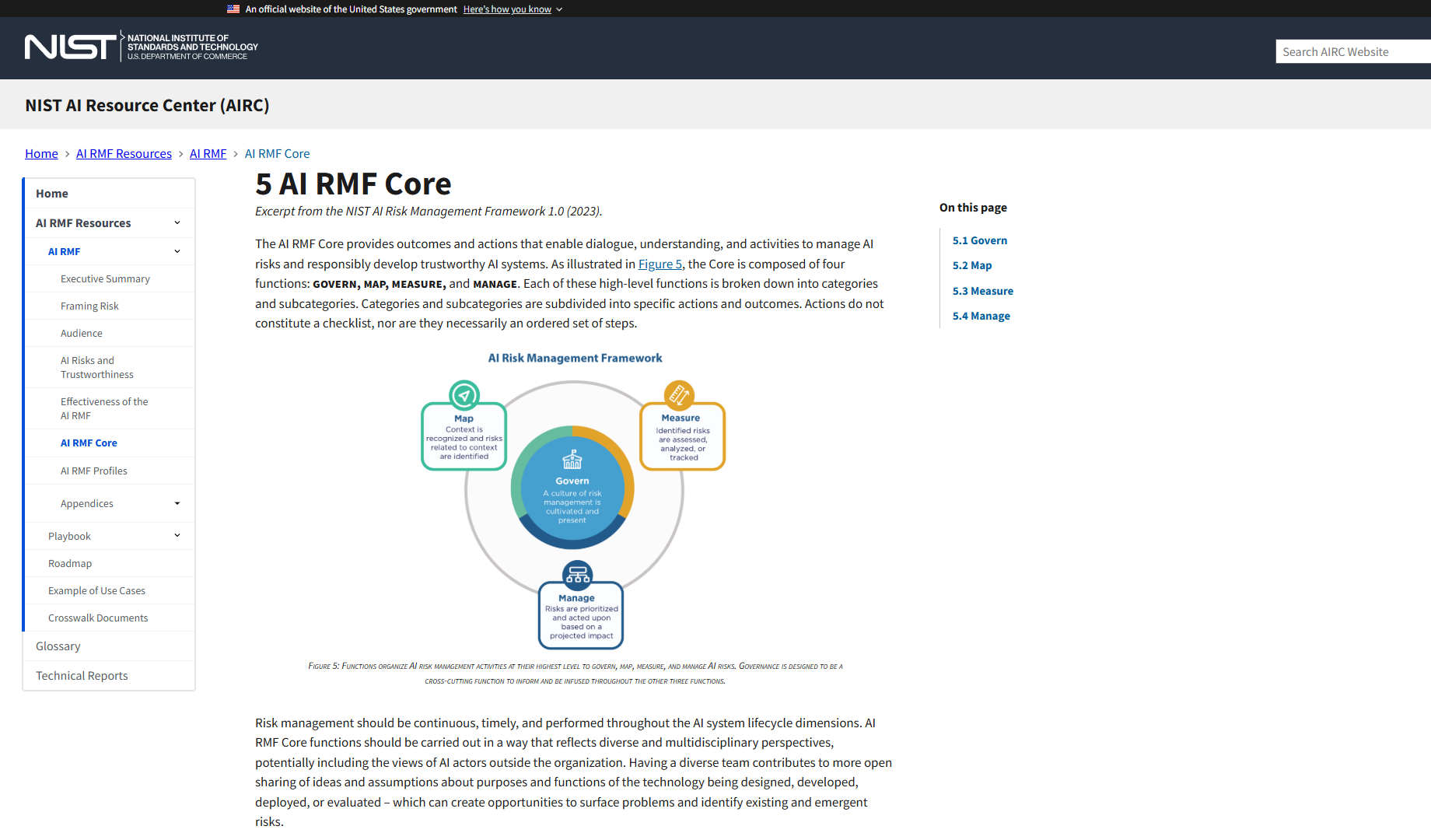Viewport: 1431px width, 840px height.
Task: Click the 'On this page' heading
Action: tap(973, 208)
